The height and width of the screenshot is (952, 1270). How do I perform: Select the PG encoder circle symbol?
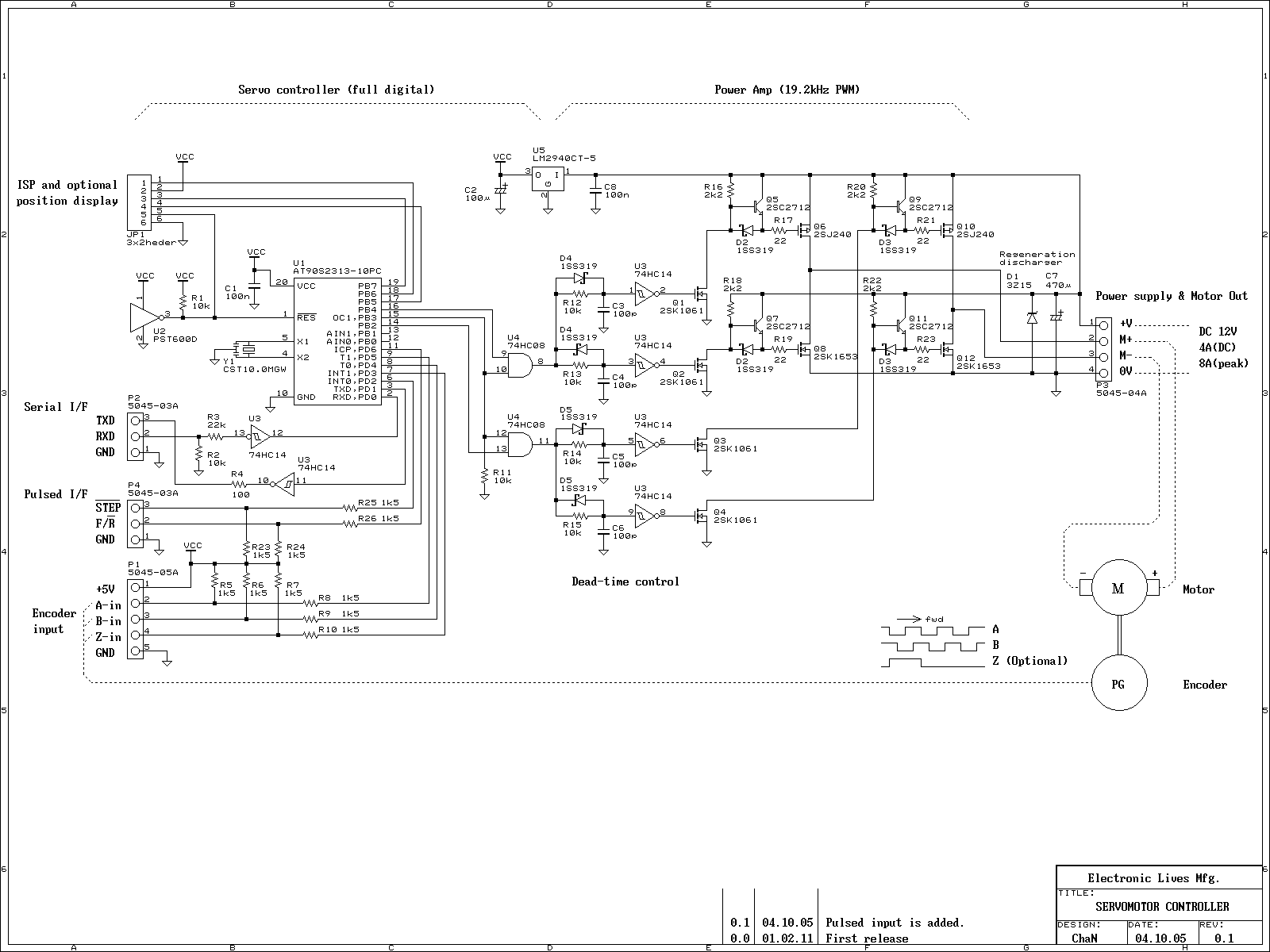pyautogui.click(x=1118, y=684)
